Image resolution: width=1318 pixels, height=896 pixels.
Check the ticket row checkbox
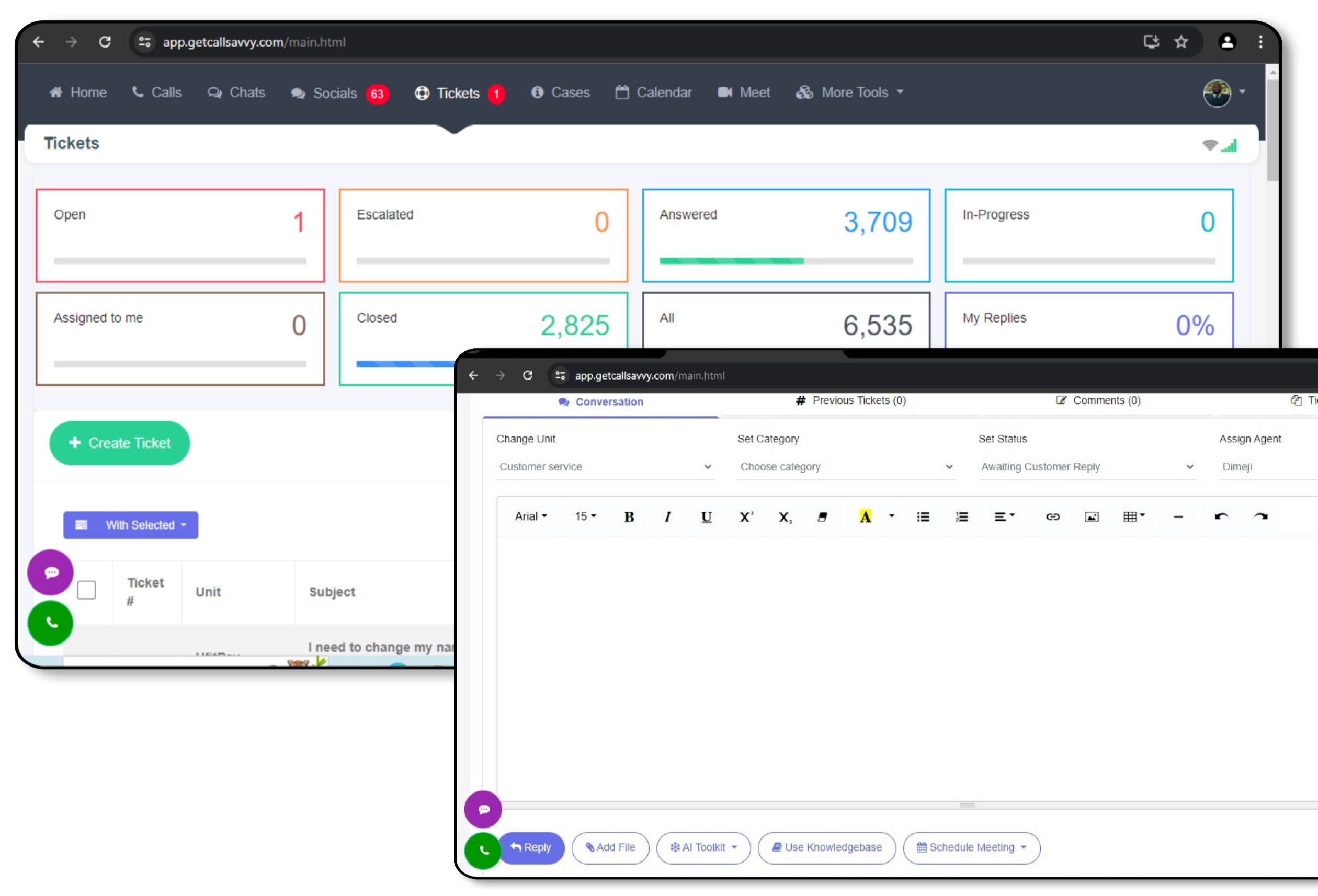tap(86, 591)
